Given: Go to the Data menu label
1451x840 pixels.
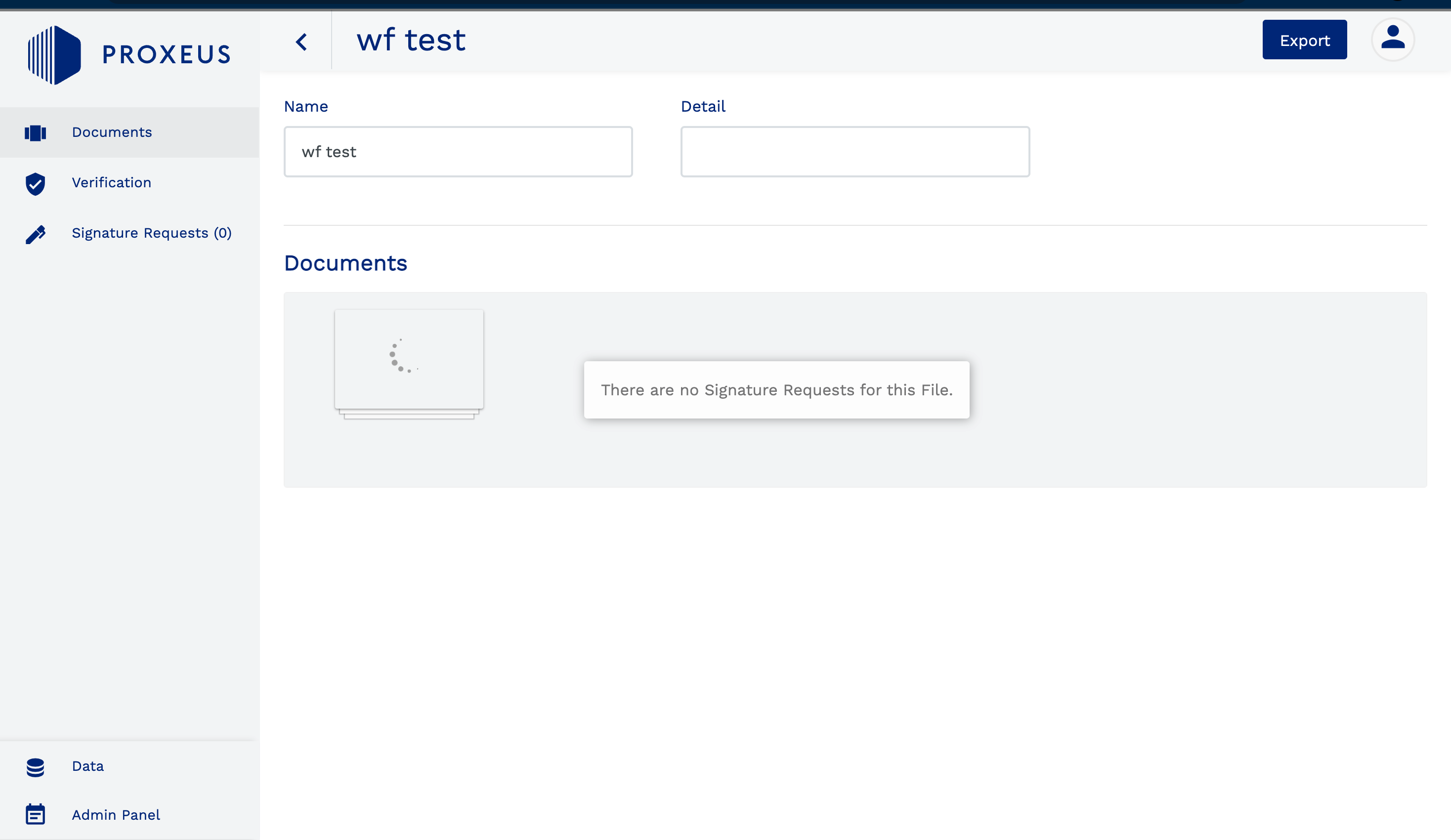Looking at the screenshot, I should coord(87,766).
